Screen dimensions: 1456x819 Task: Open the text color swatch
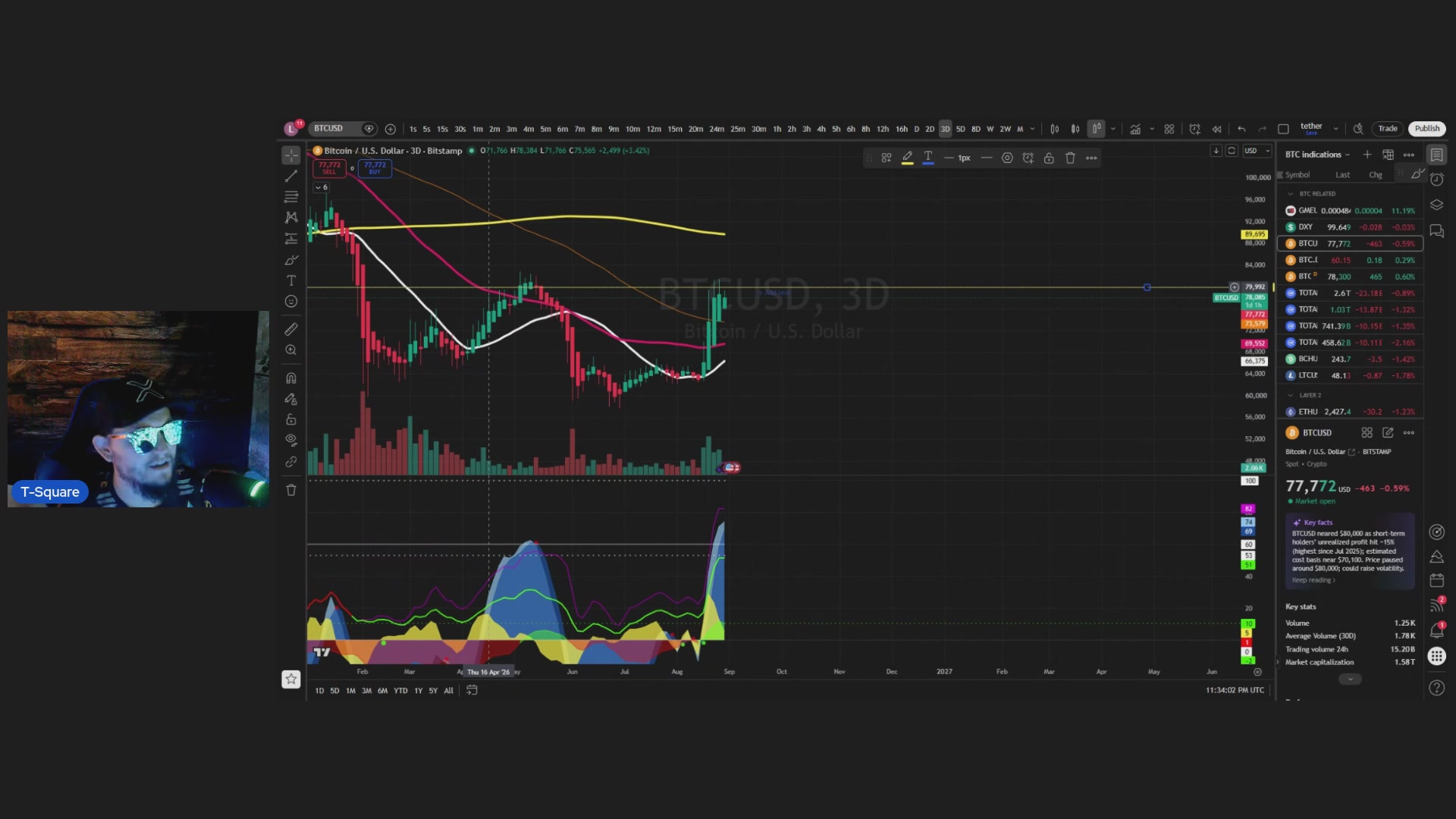point(928,158)
